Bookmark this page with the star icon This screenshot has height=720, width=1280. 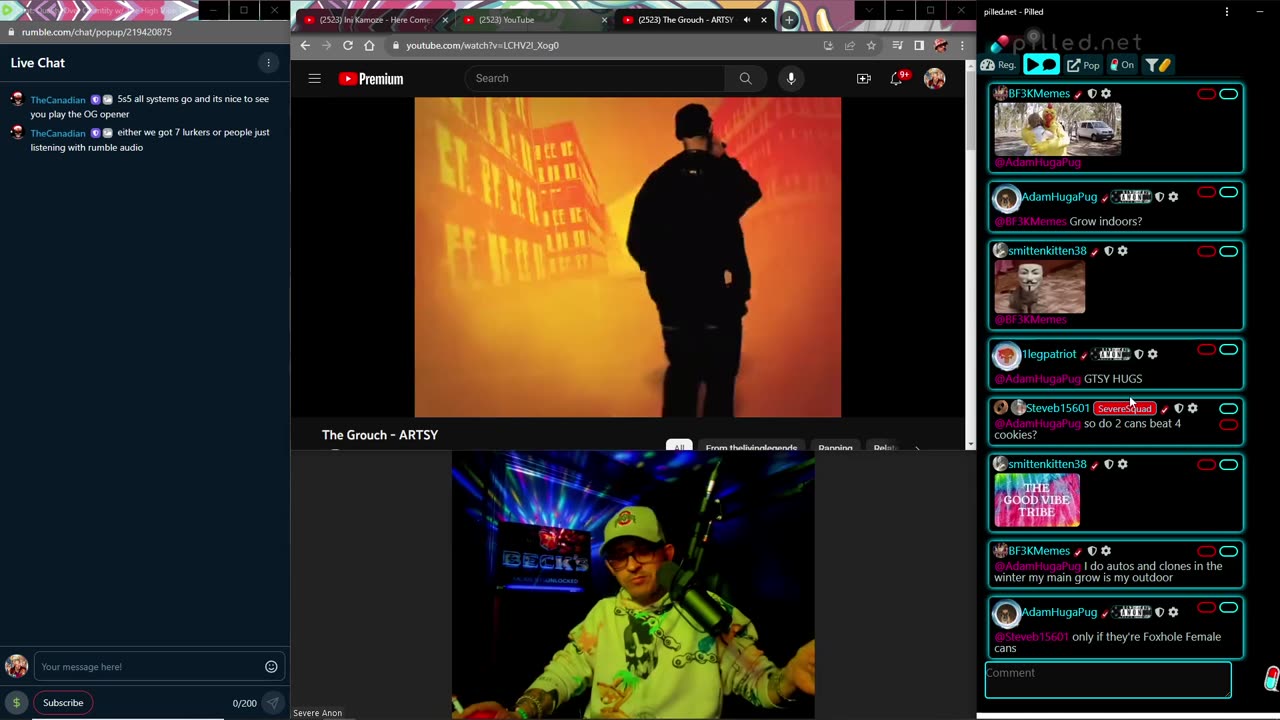point(871,45)
